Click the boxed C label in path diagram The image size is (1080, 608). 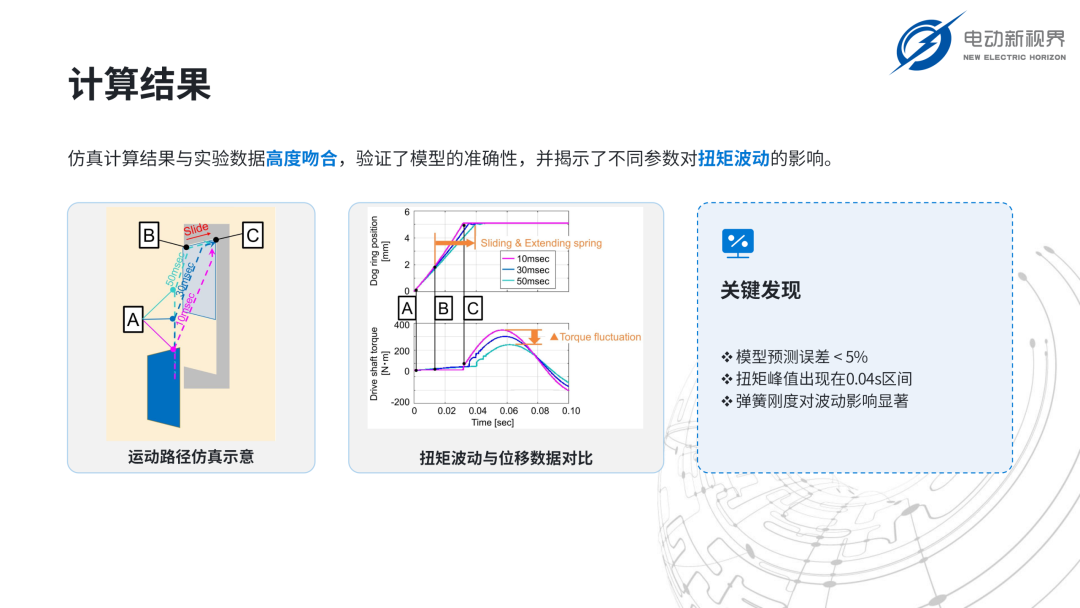click(253, 235)
